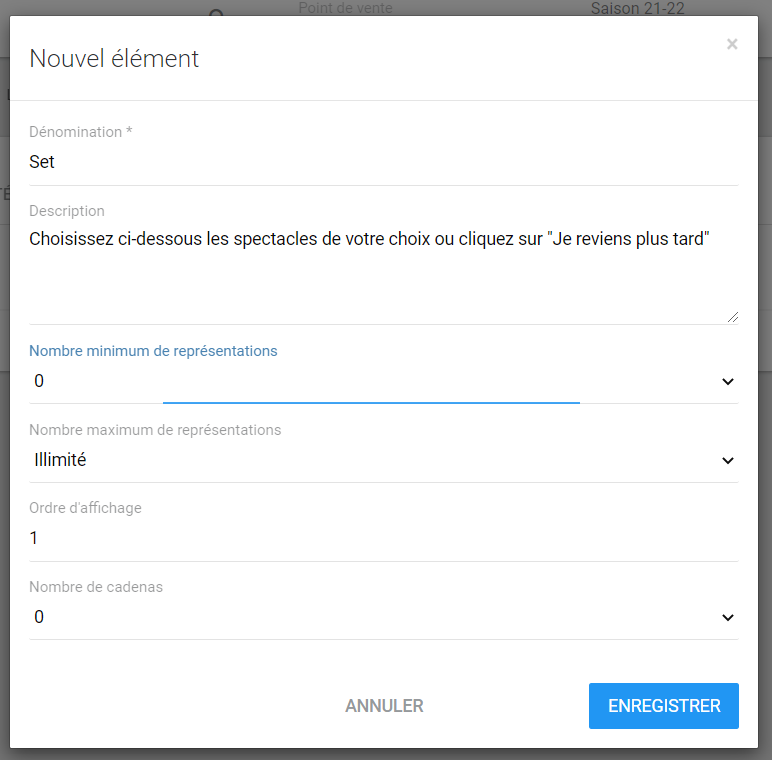Viewport: 772px width, 760px height.
Task: Click the Description textarea resize handle
Action: click(x=733, y=316)
